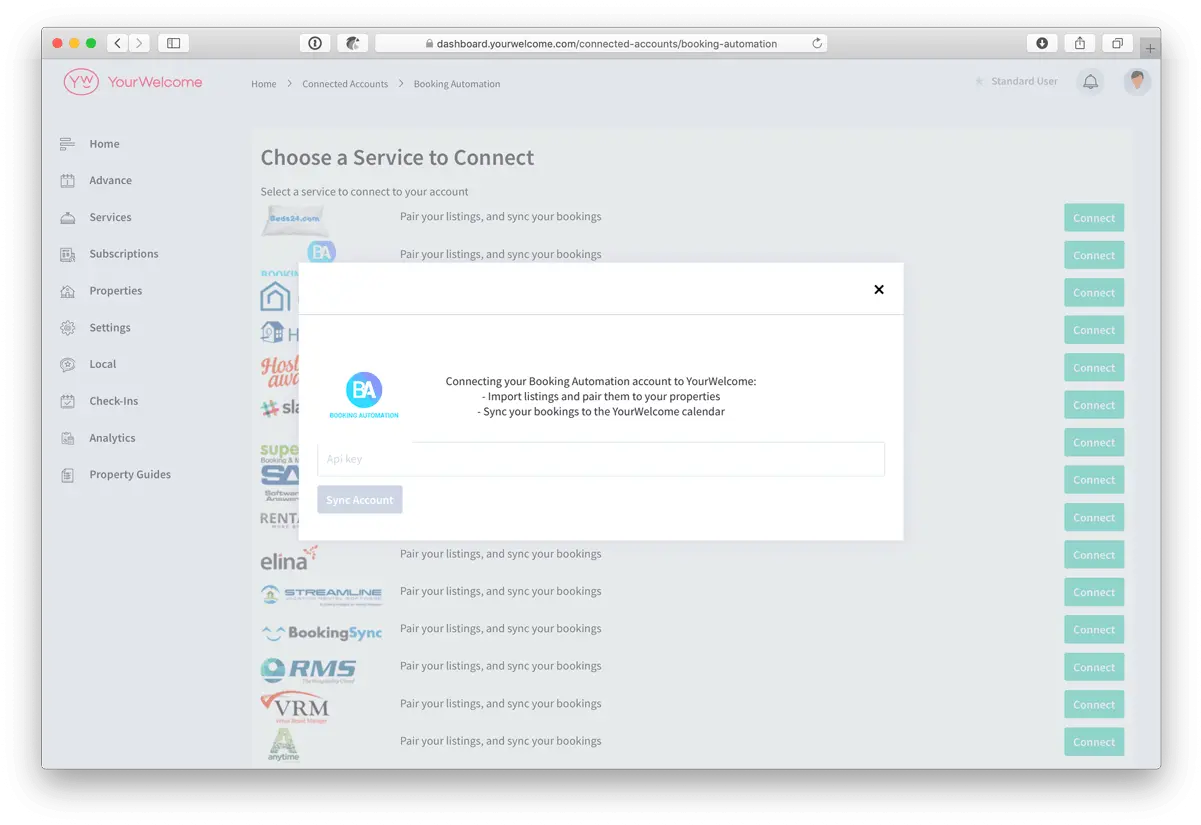Click the Api key input field
The height and width of the screenshot is (825, 1201).
tap(601, 459)
